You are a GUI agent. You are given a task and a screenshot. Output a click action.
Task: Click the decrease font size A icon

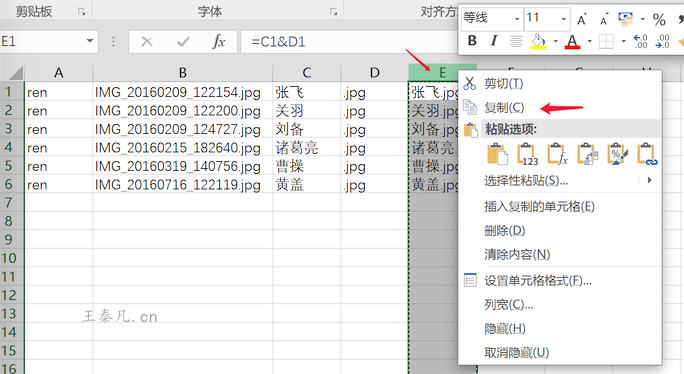tap(604, 20)
